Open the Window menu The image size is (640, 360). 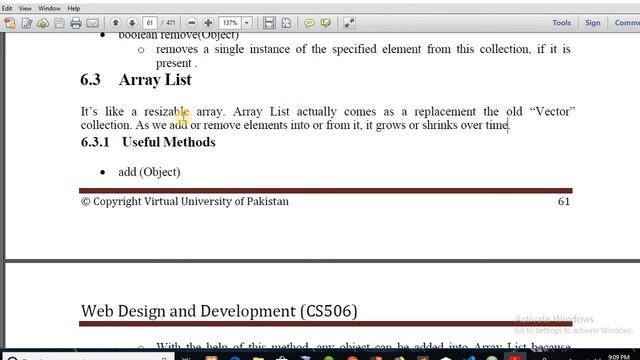pos(49,8)
